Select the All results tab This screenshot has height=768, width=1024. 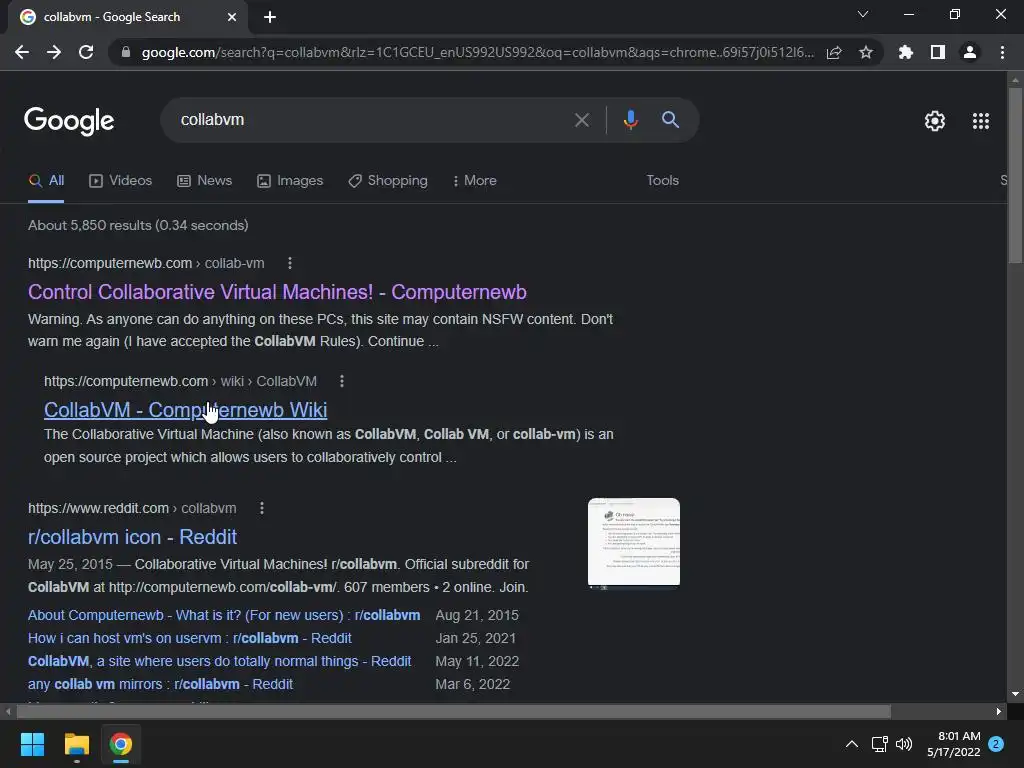click(46, 181)
